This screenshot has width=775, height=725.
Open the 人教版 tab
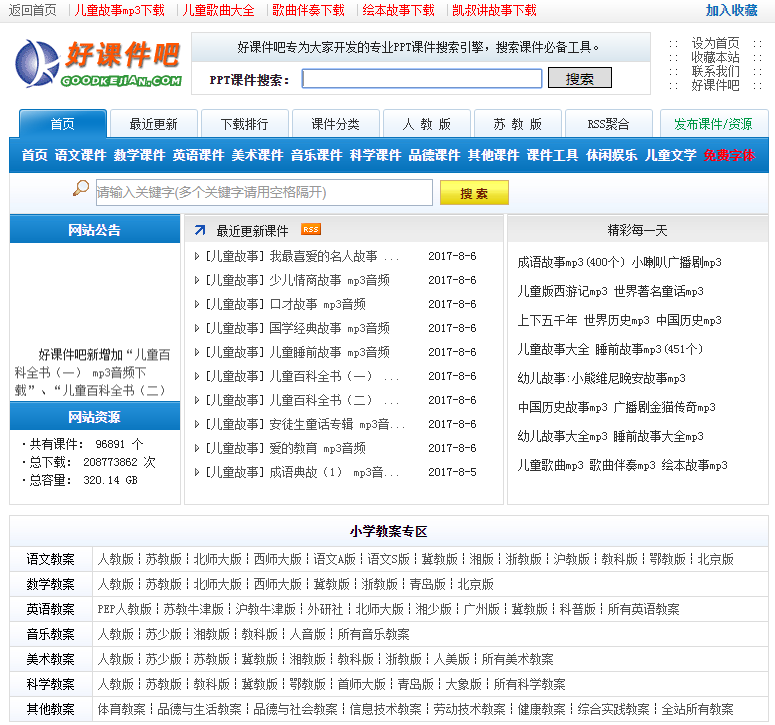coord(427,124)
